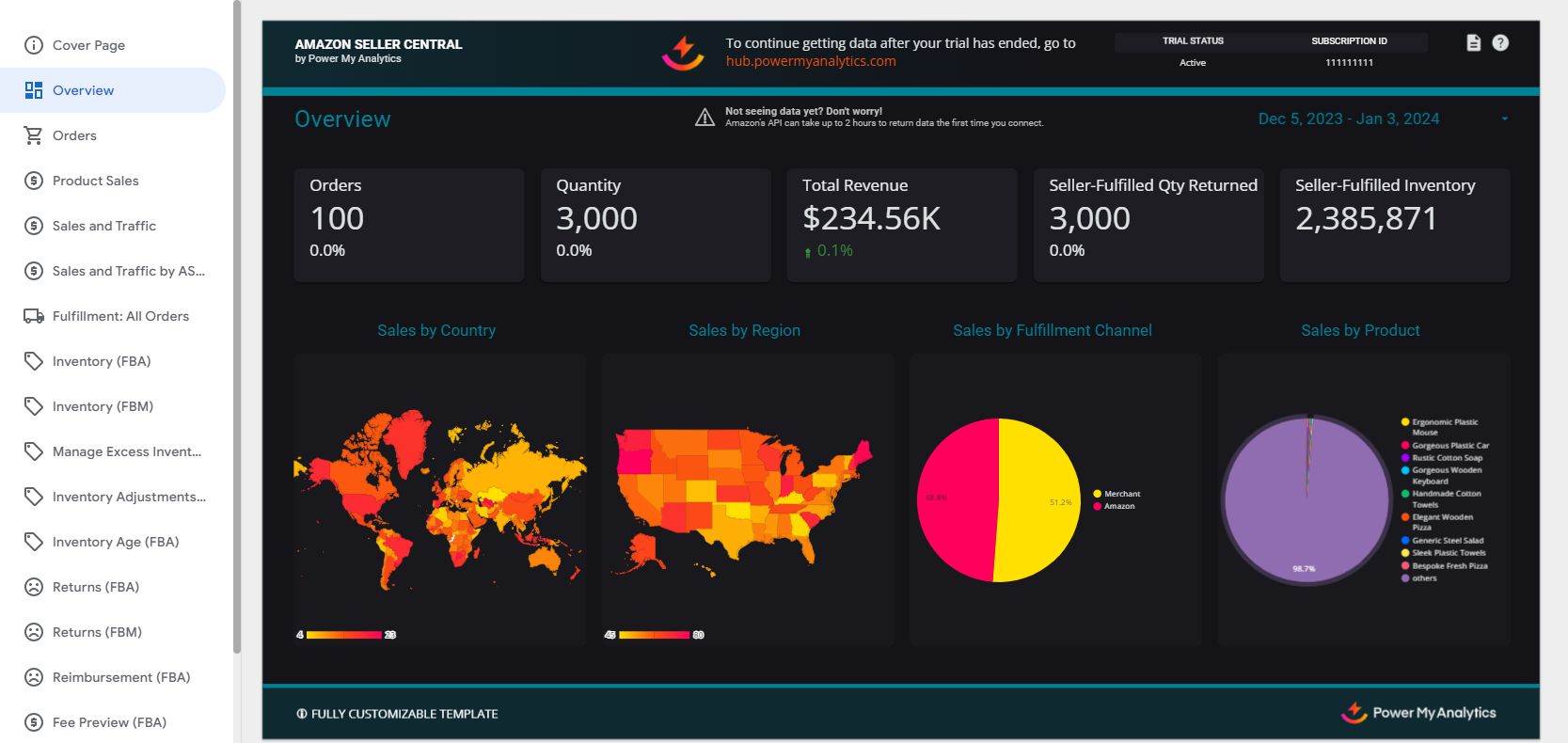The width and height of the screenshot is (1568, 743).
Task: Open the Sales and Traffic page
Action: (104, 226)
